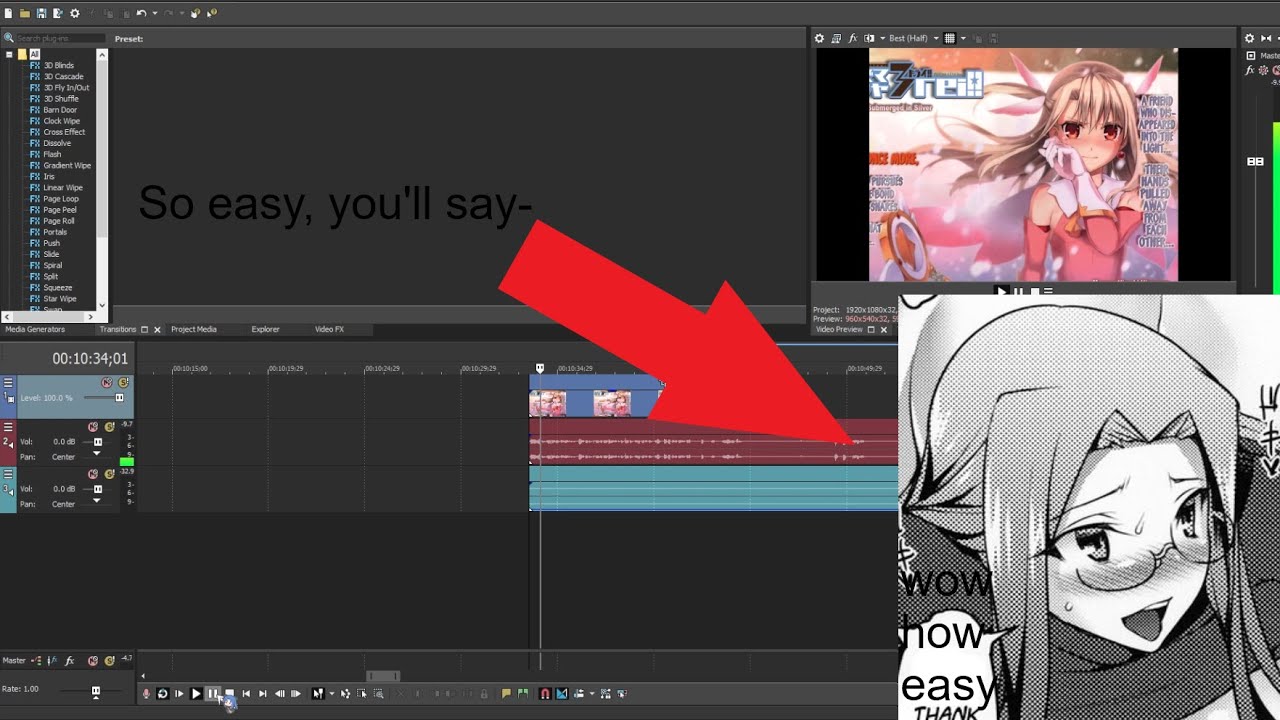
Task: Open the Overlays dropdown arrow in preview
Action: click(x=963, y=38)
